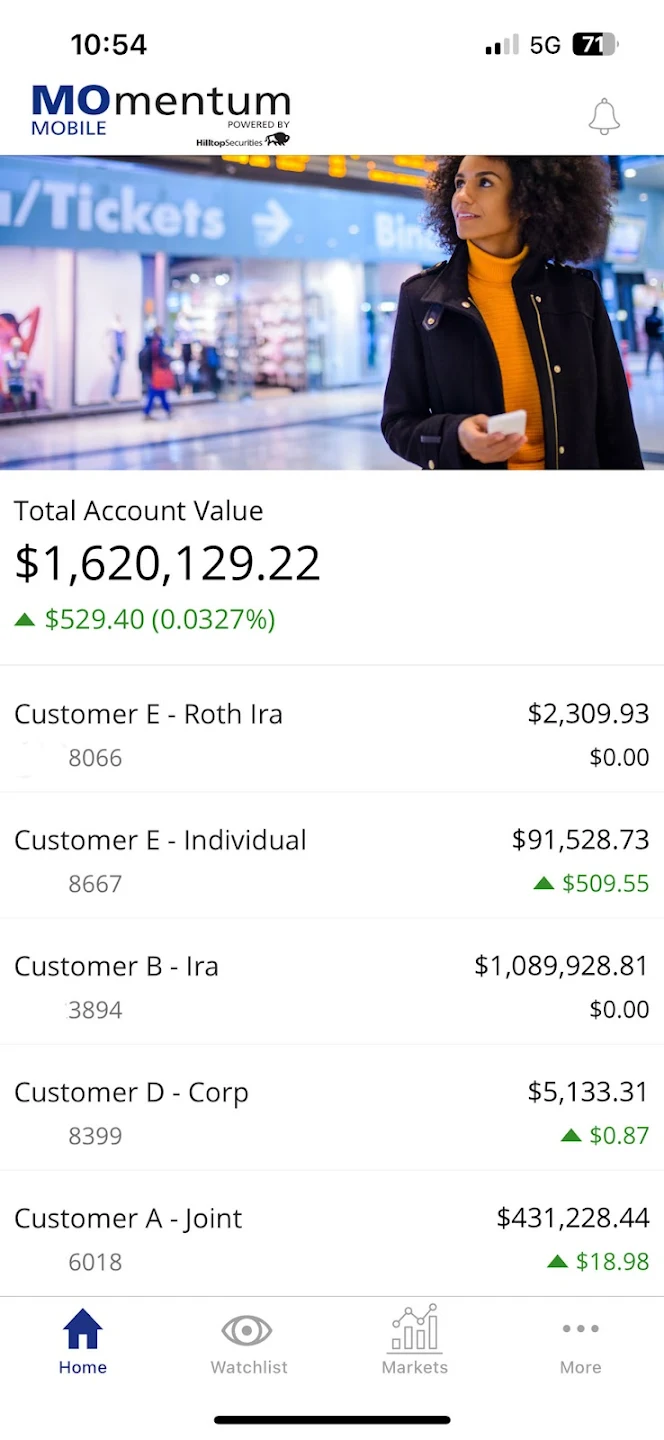Switch to the Markets tab
The width and height of the screenshot is (664, 1440).
[414, 1345]
